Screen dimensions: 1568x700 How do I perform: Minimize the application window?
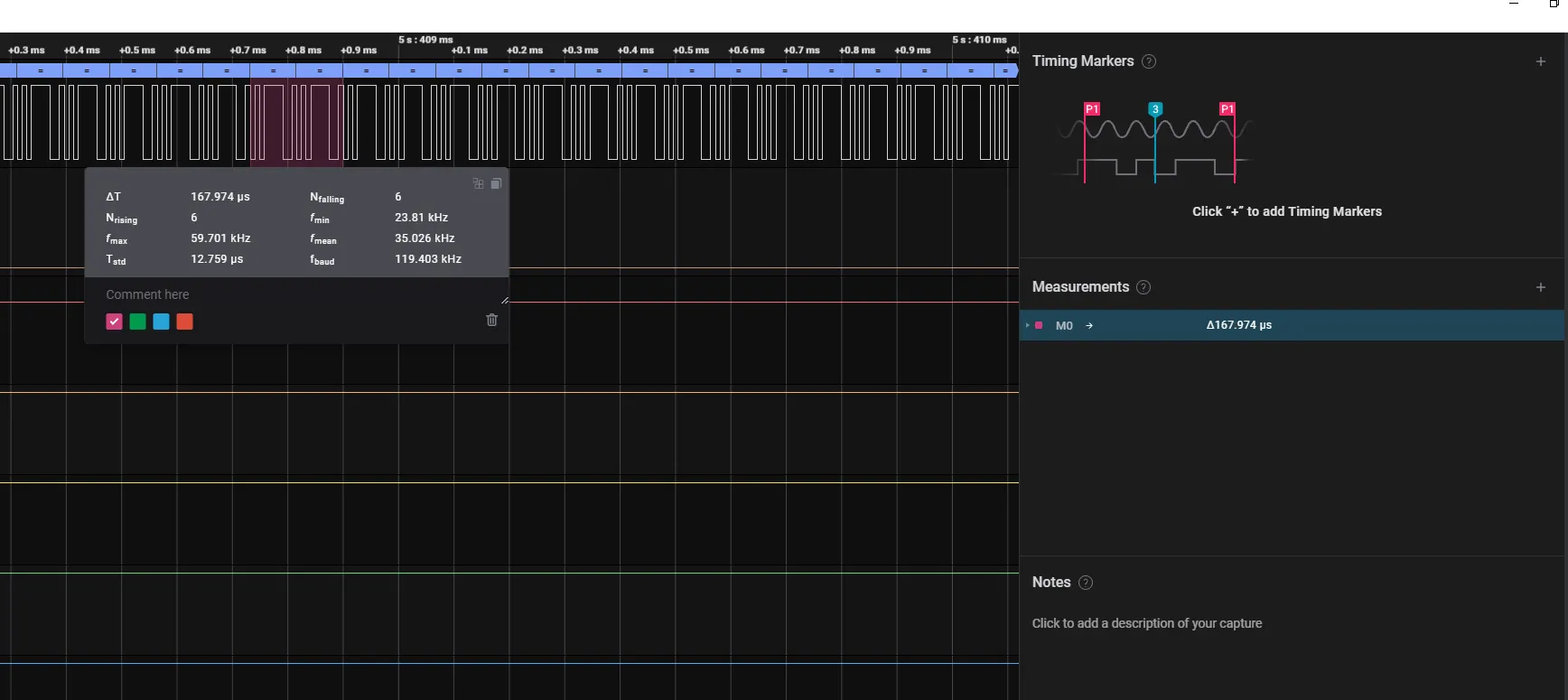[x=1514, y=4]
